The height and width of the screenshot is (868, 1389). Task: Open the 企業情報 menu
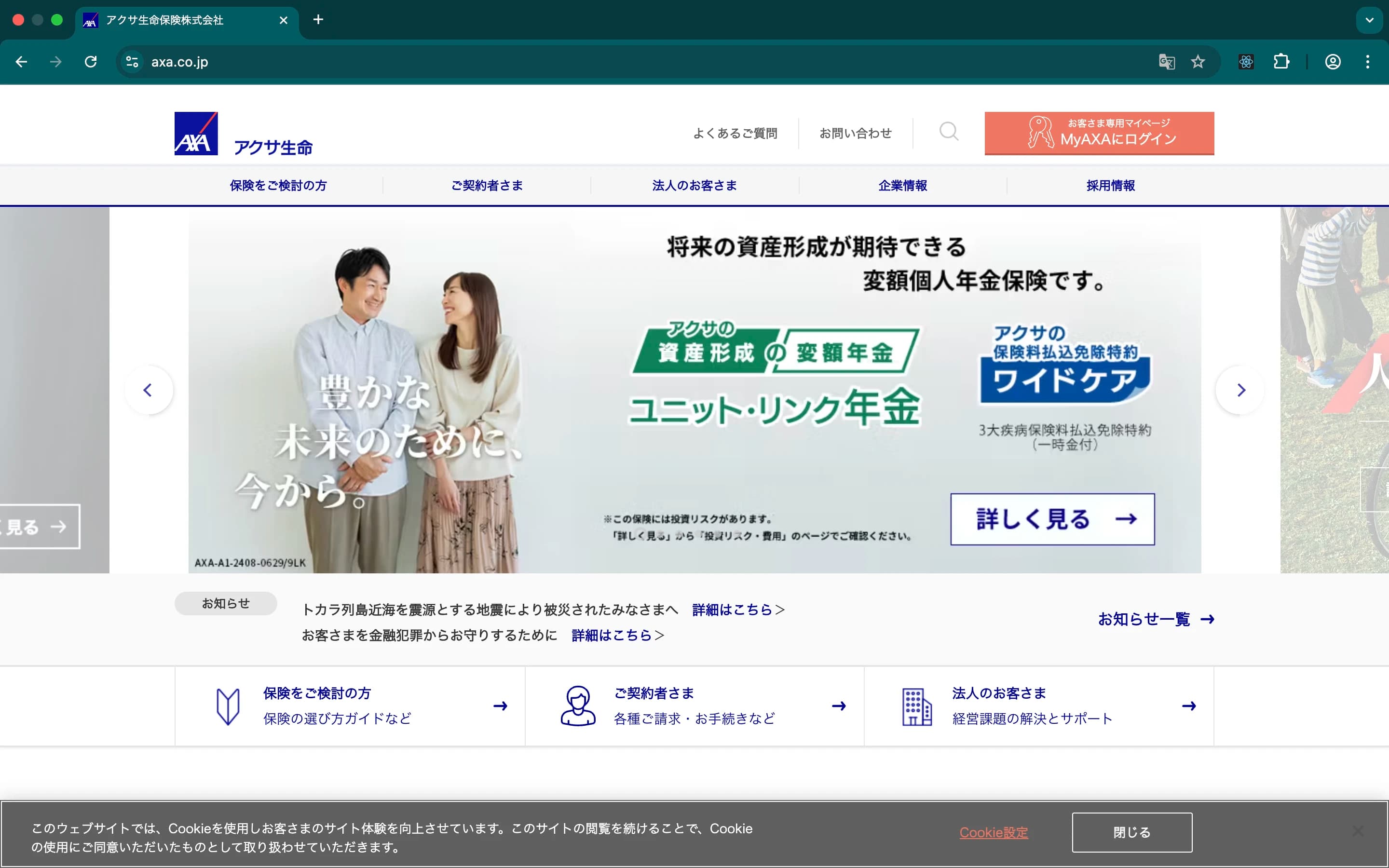pyautogui.click(x=903, y=186)
